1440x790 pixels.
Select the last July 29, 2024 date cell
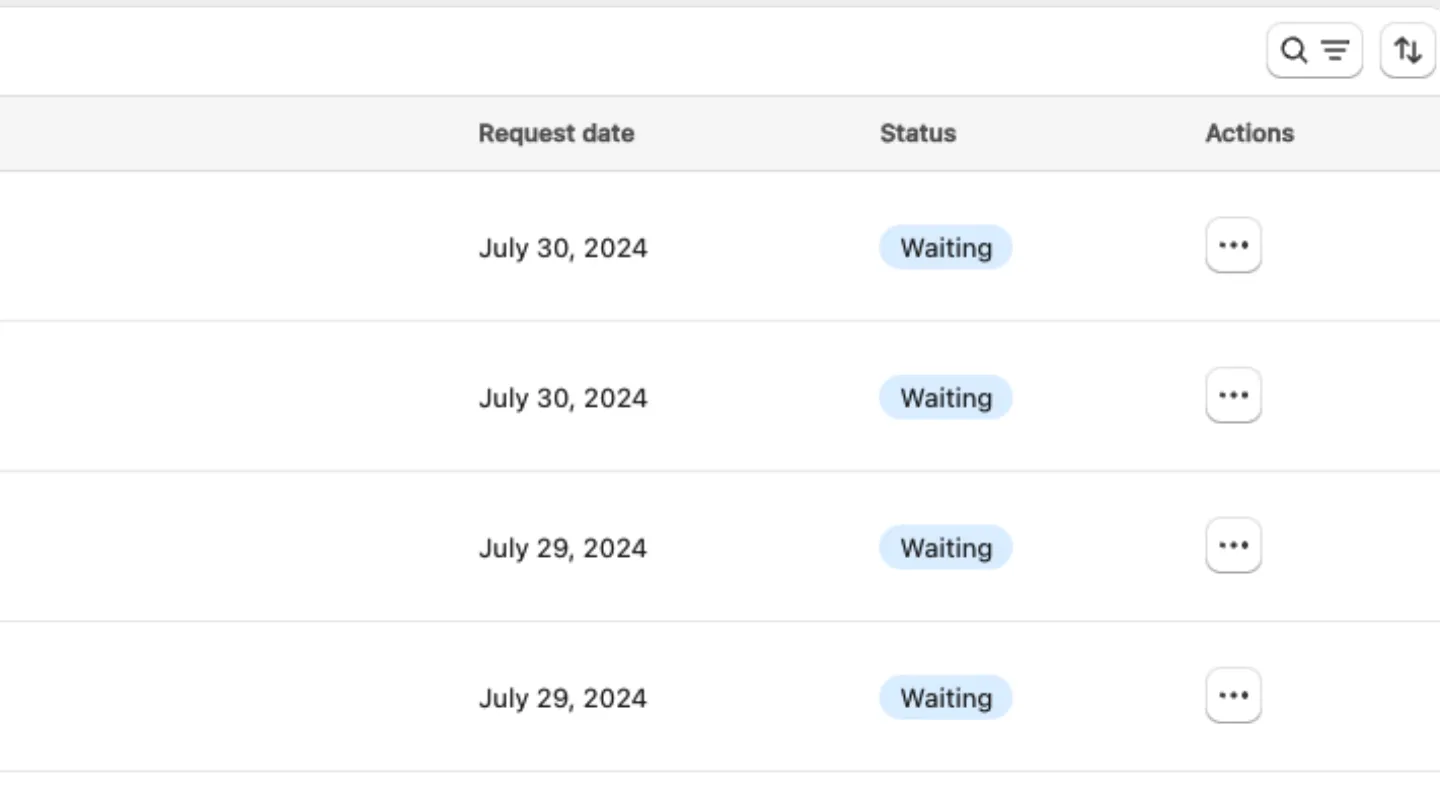[563, 698]
